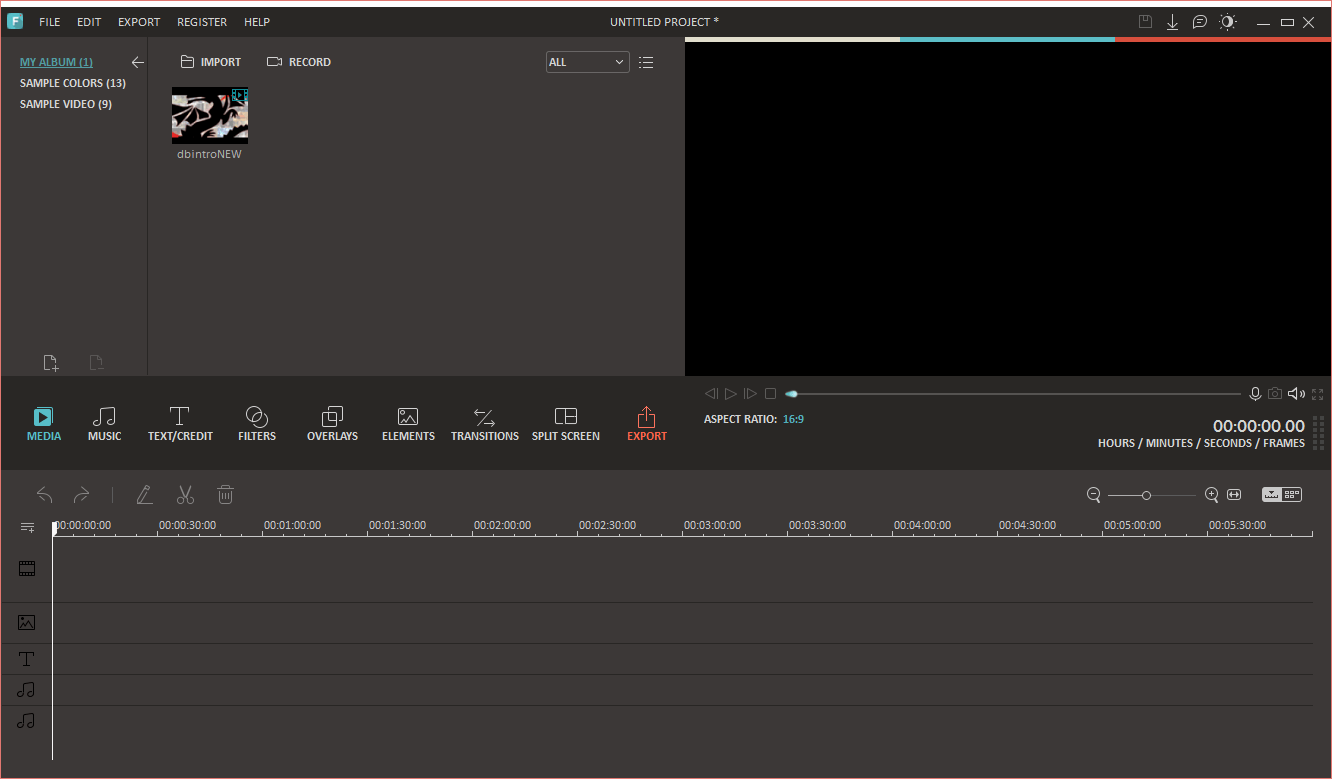Collapse album panel with back arrow
The height and width of the screenshot is (779, 1332).
pos(138,62)
